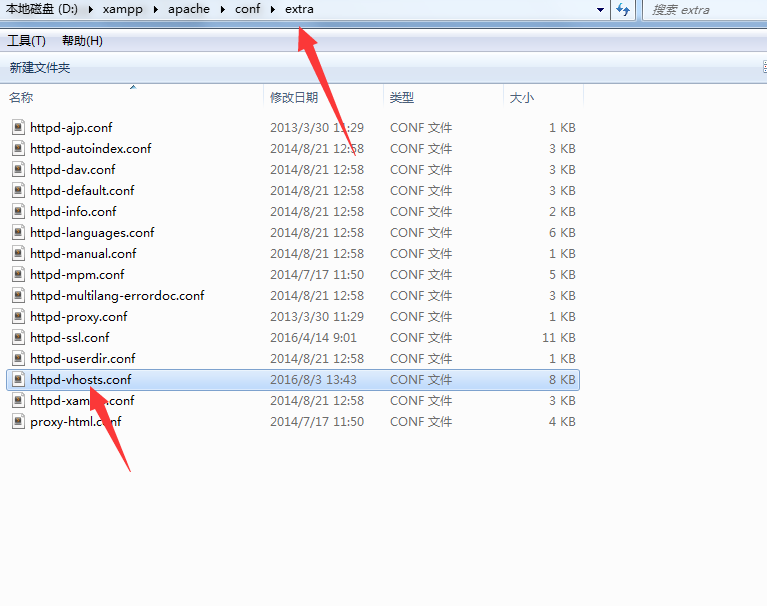
Task: Click the httpd-multilang-errordoc.conf file icon
Action: (x=18, y=295)
